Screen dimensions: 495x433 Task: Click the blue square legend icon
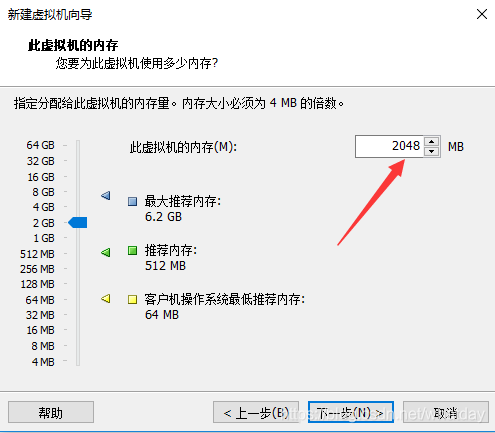click(132, 201)
